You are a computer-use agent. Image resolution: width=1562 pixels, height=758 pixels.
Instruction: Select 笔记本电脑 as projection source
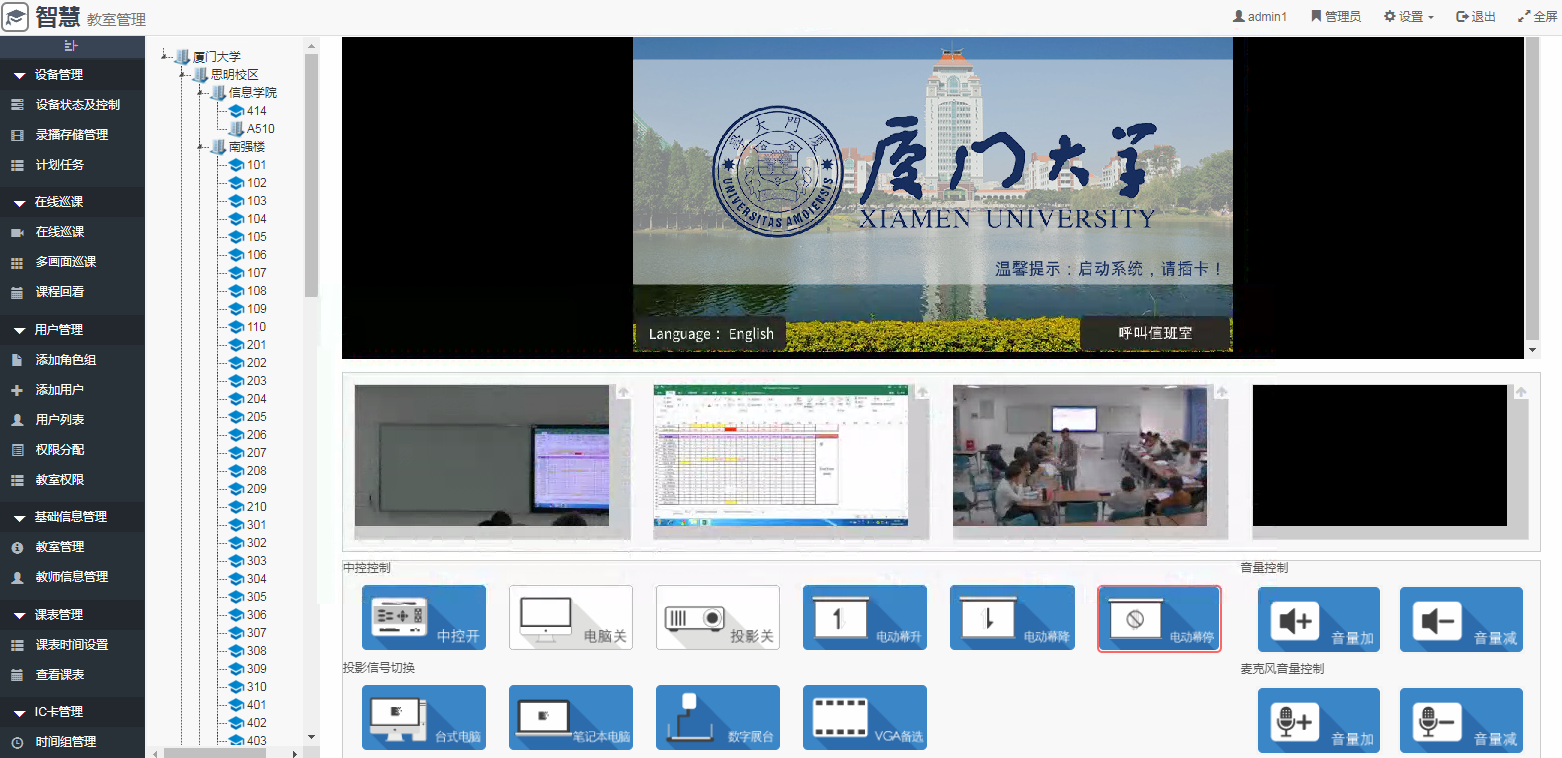click(x=570, y=718)
